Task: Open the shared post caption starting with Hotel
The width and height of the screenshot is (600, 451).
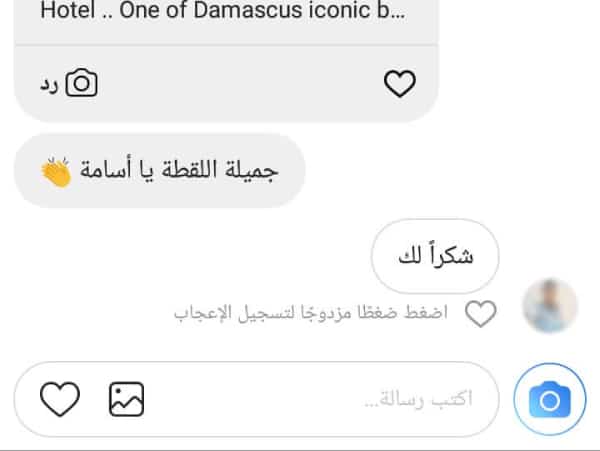Action: click(223, 11)
